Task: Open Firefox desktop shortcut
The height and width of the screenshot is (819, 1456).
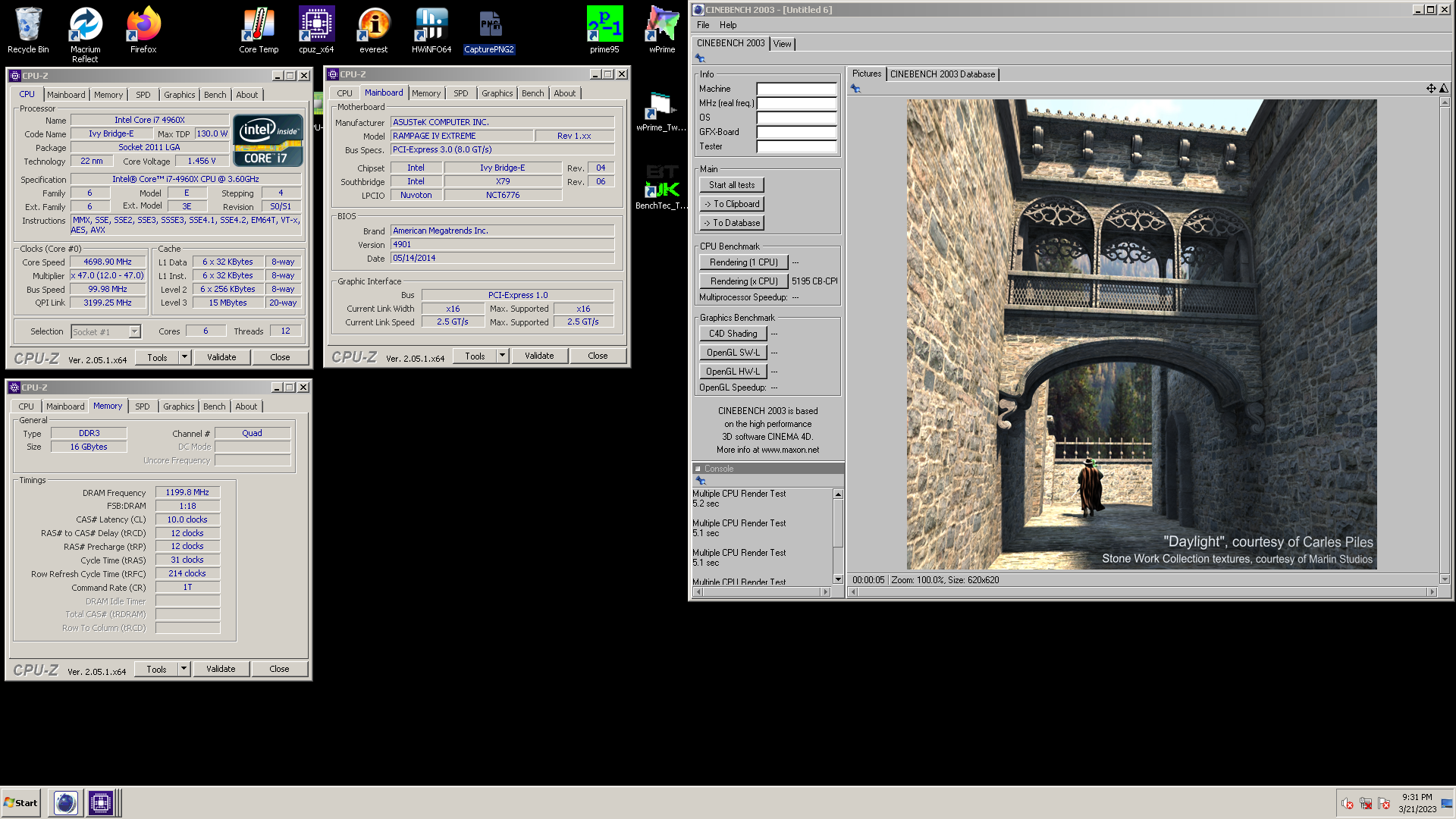Action: pos(143,30)
